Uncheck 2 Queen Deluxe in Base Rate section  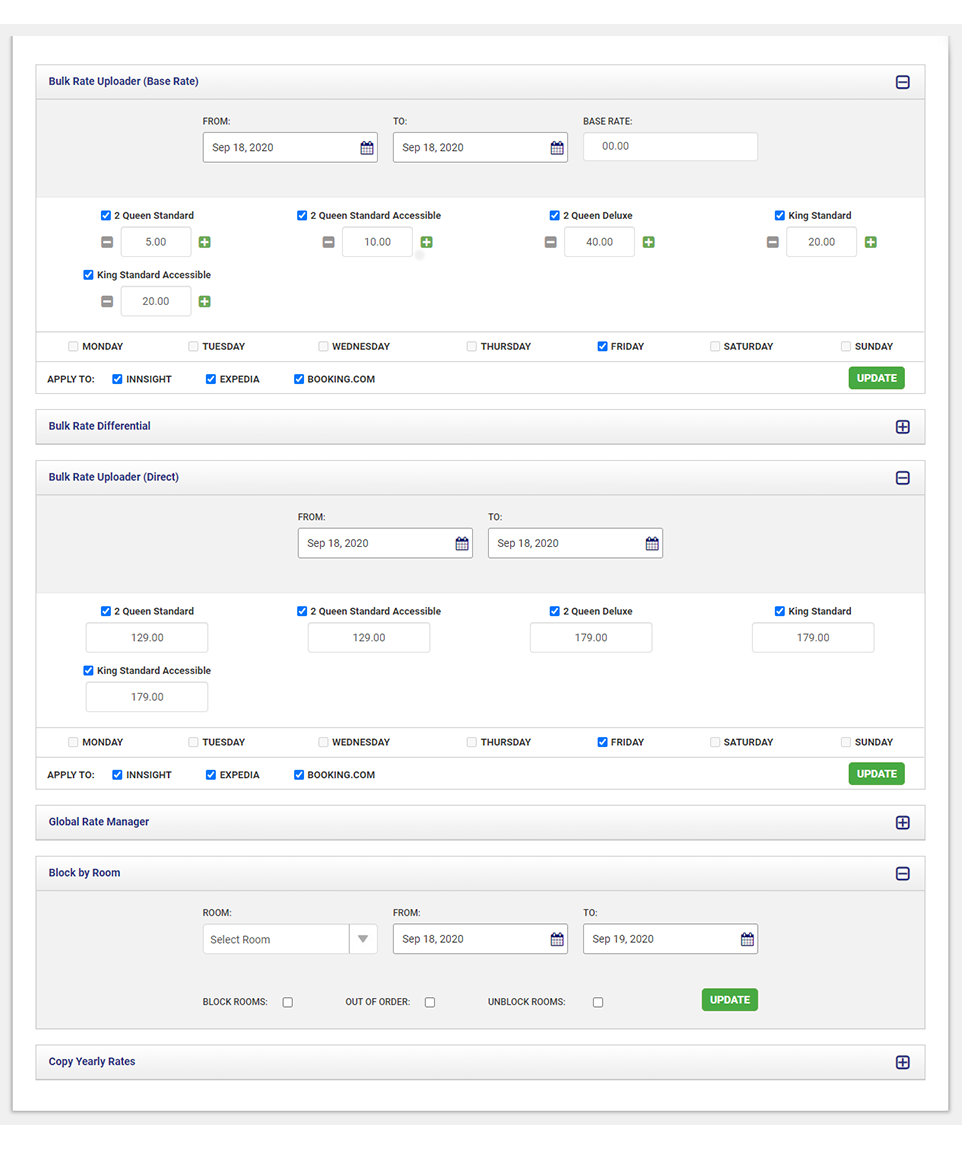555,215
